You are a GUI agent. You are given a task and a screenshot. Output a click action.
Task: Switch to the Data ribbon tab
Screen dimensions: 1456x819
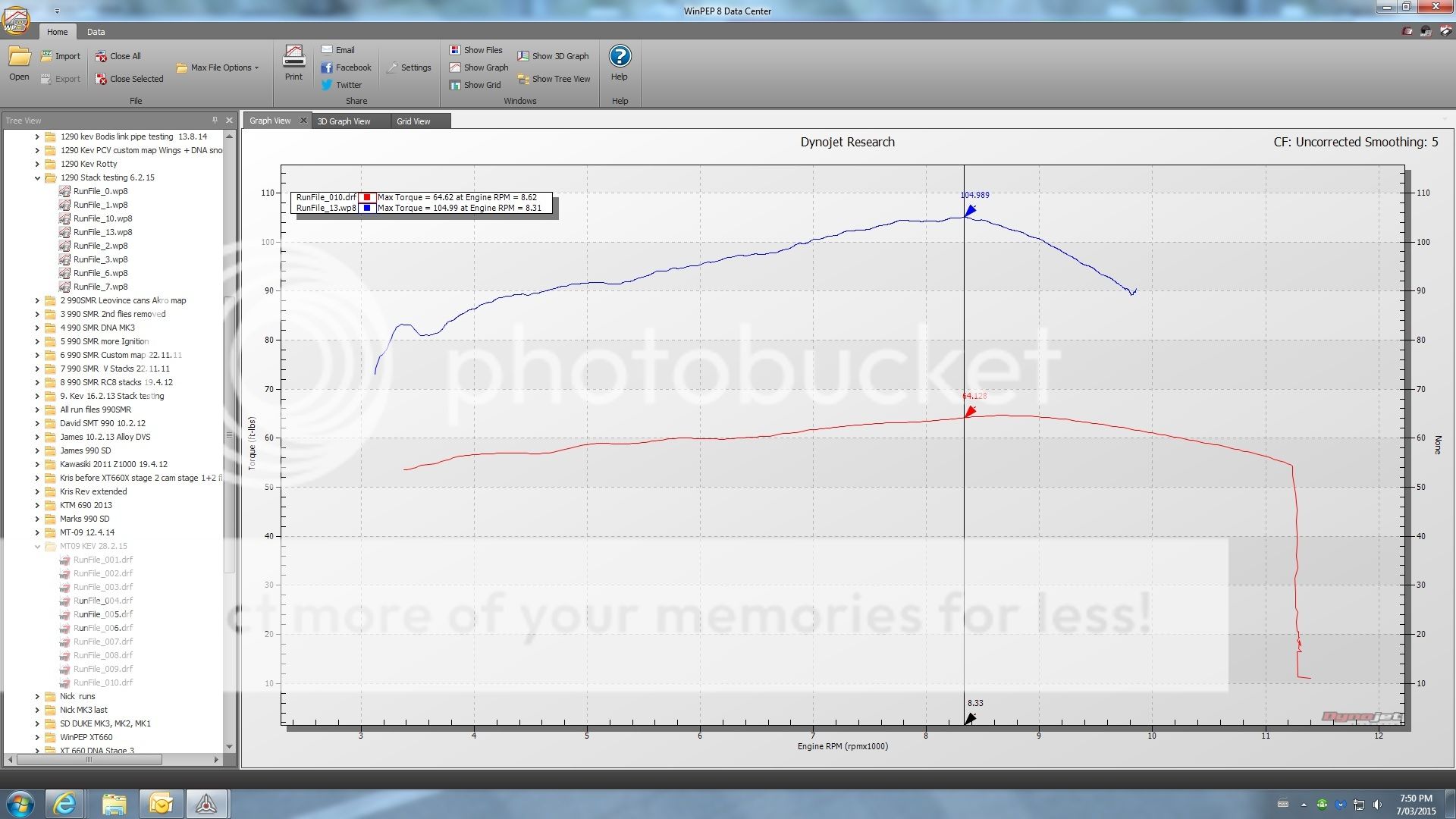(x=96, y=31)
